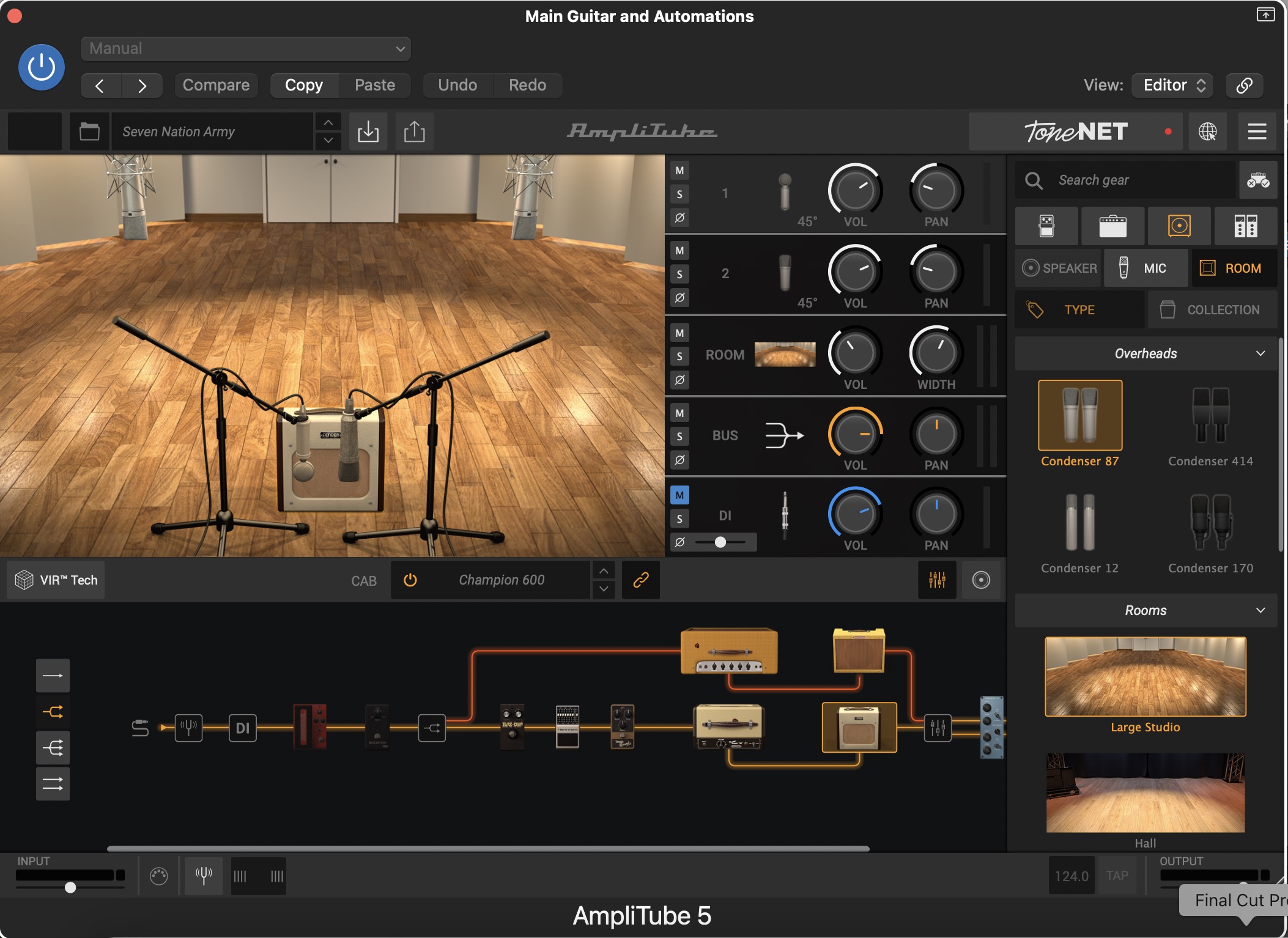Click the VIR Tech button

point(56,580)
